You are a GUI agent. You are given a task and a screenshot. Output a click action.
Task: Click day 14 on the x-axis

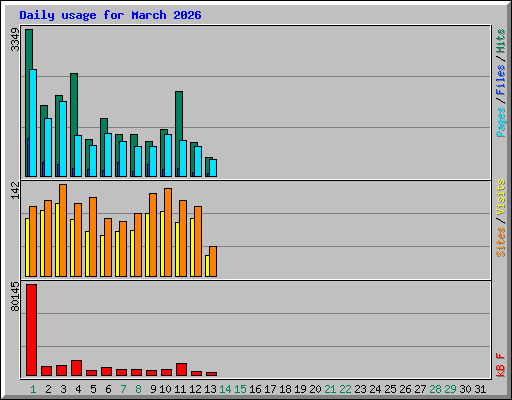225,389
